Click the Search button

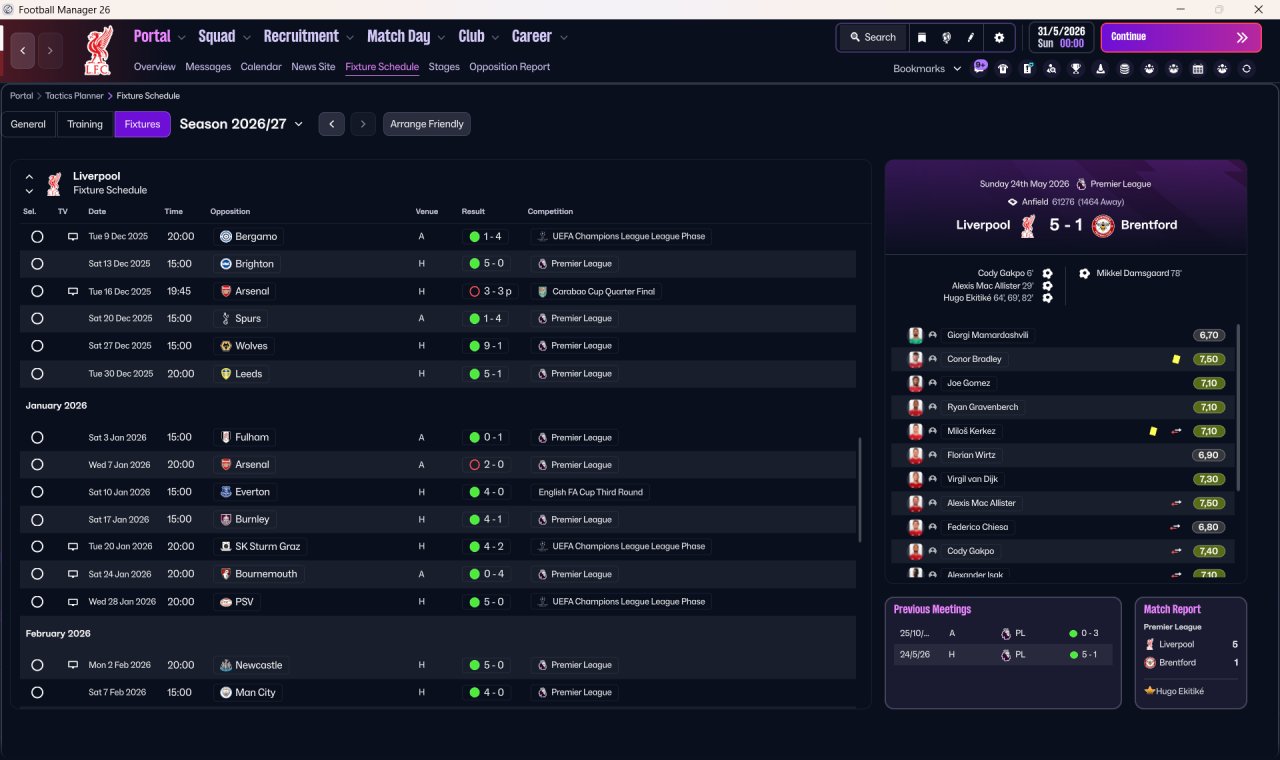(x=873, y=37)
